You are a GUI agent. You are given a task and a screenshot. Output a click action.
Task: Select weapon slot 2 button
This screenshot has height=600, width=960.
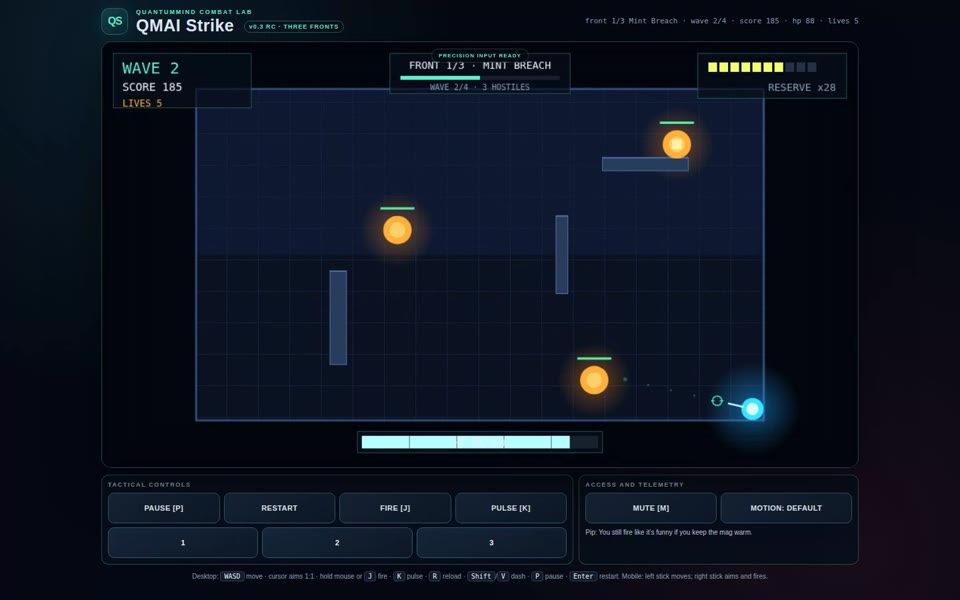pos(337,542)
